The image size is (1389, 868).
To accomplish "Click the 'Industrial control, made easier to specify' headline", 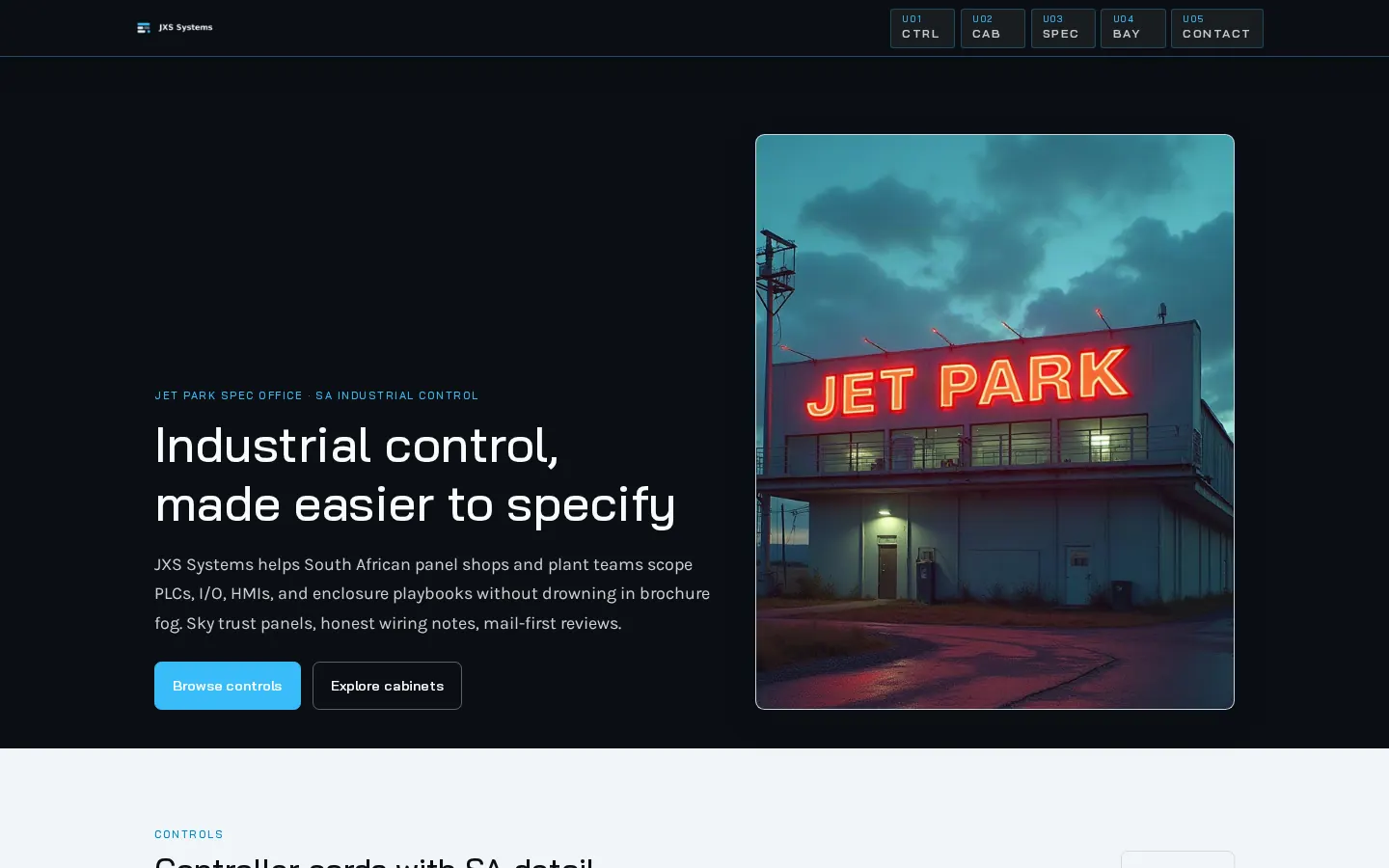I will click(x=415, y=475).
